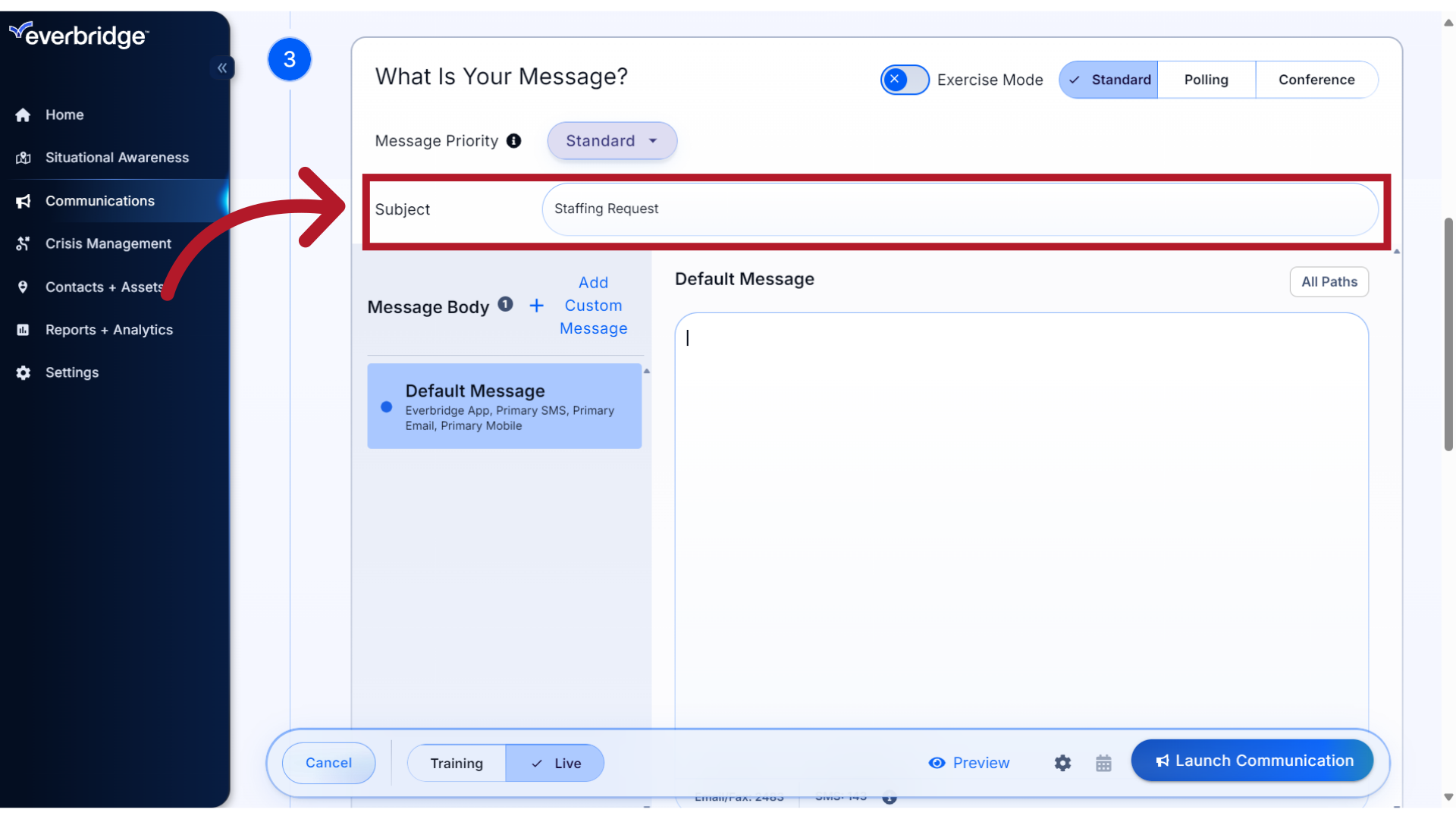The width and height of the screenshot is (1456, 819).
Task: Open the Situational Awareness map icon
Action: coord(23,157)
